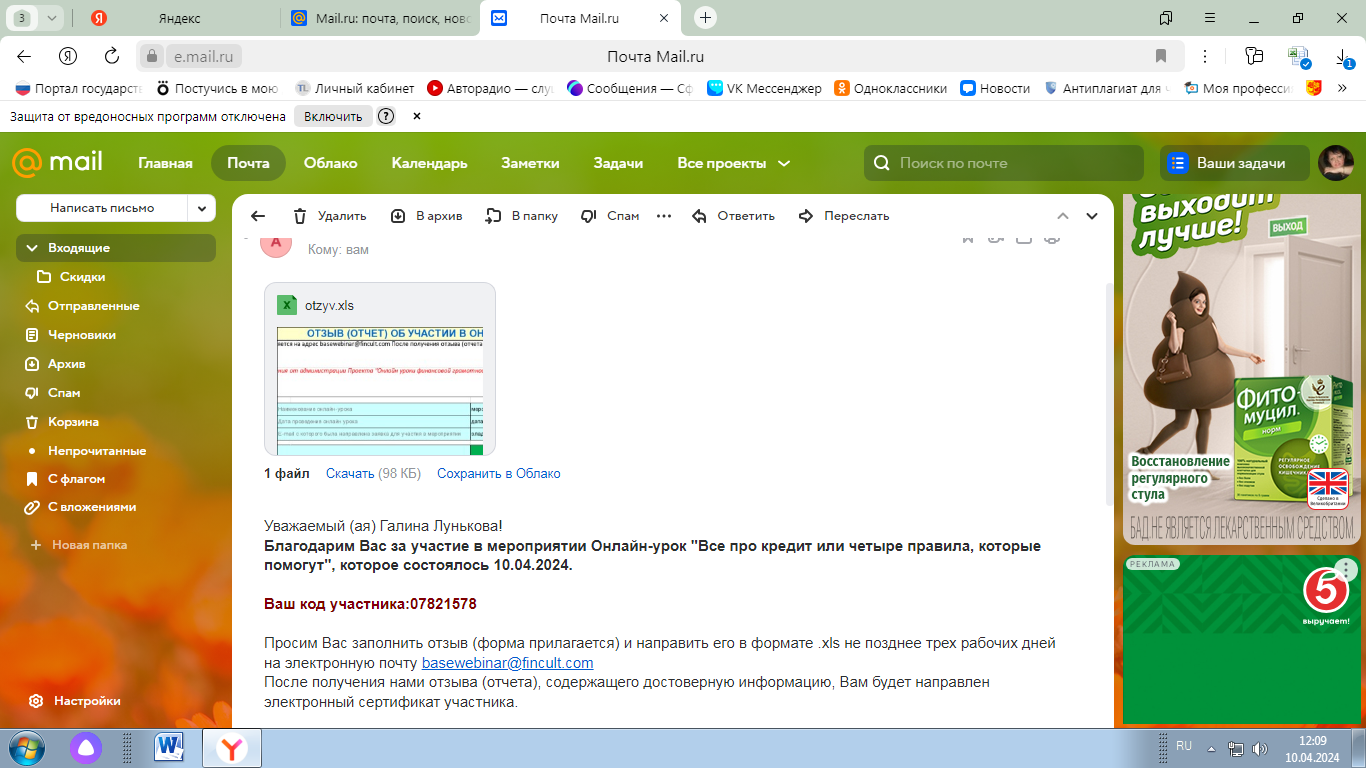Click Yandex Я home button
The image size is (1366, 768).
point(68,56)
